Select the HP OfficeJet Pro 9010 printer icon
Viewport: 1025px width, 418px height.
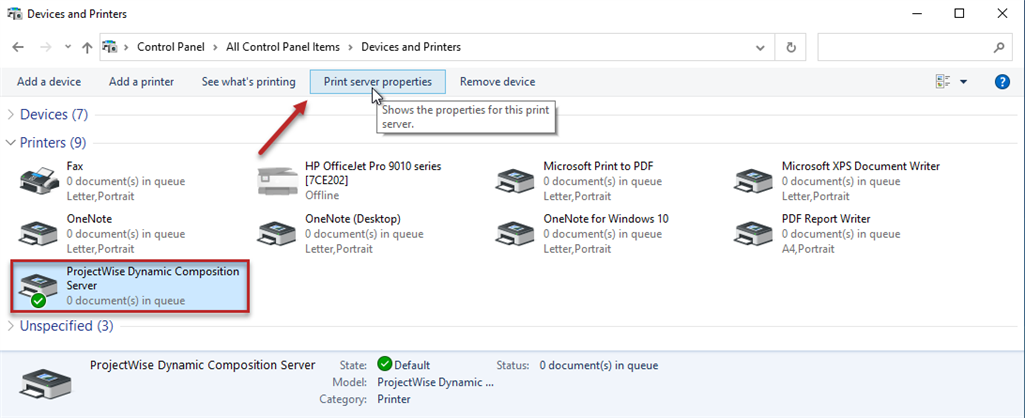pyautogui.click(x=278, y=181)
